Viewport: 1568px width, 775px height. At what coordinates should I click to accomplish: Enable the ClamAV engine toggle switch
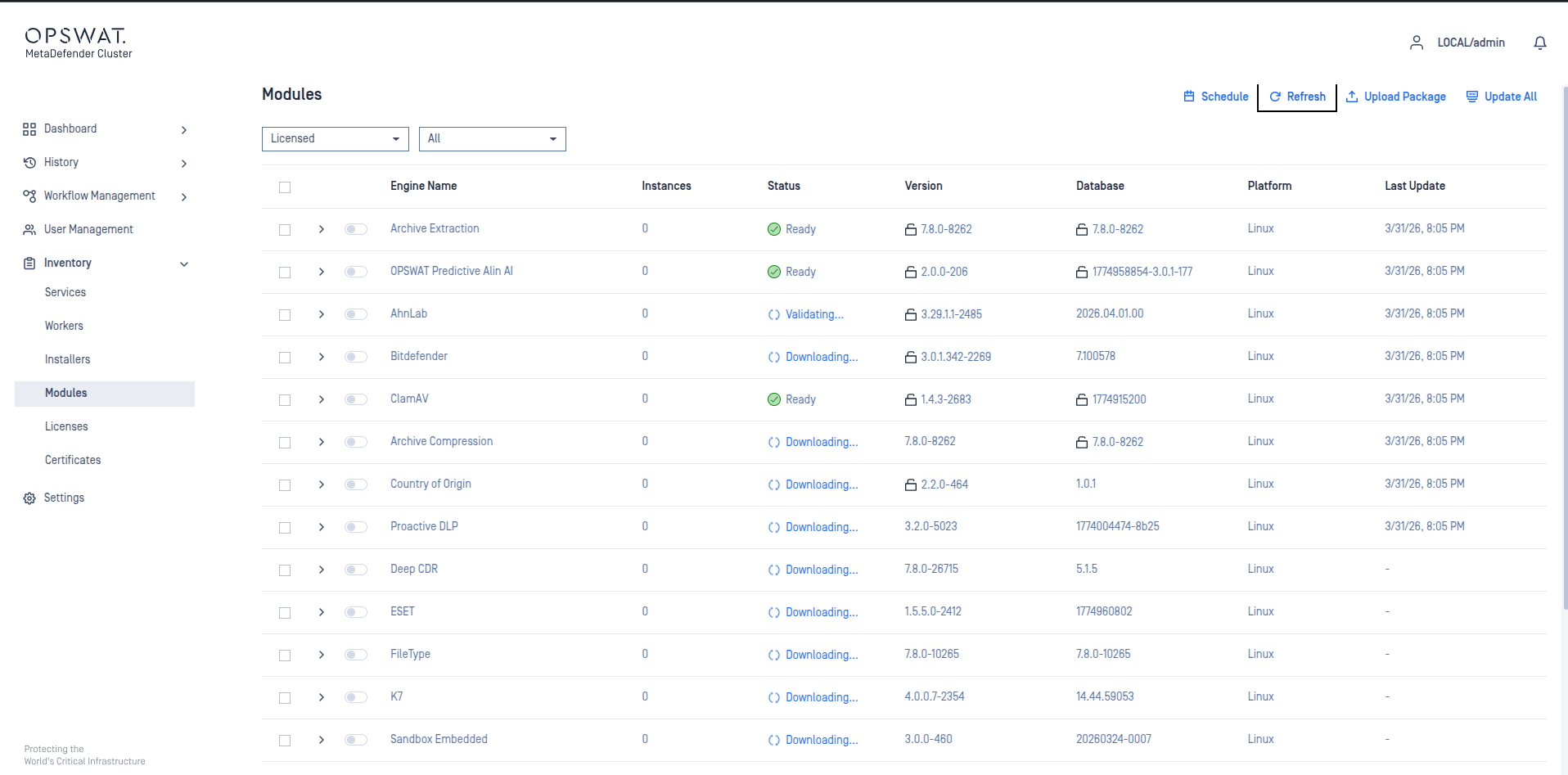[x=356, y=399]
